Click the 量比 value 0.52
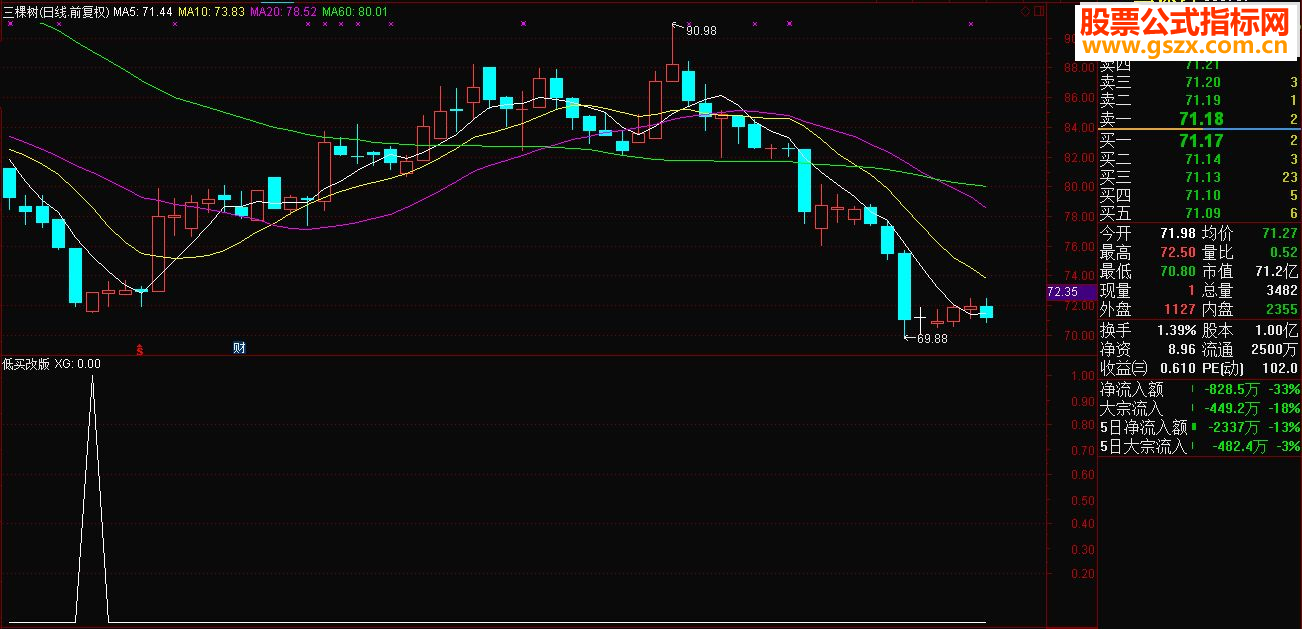The width and height of the screenshot is (1302, 629). coord(1282,253)
